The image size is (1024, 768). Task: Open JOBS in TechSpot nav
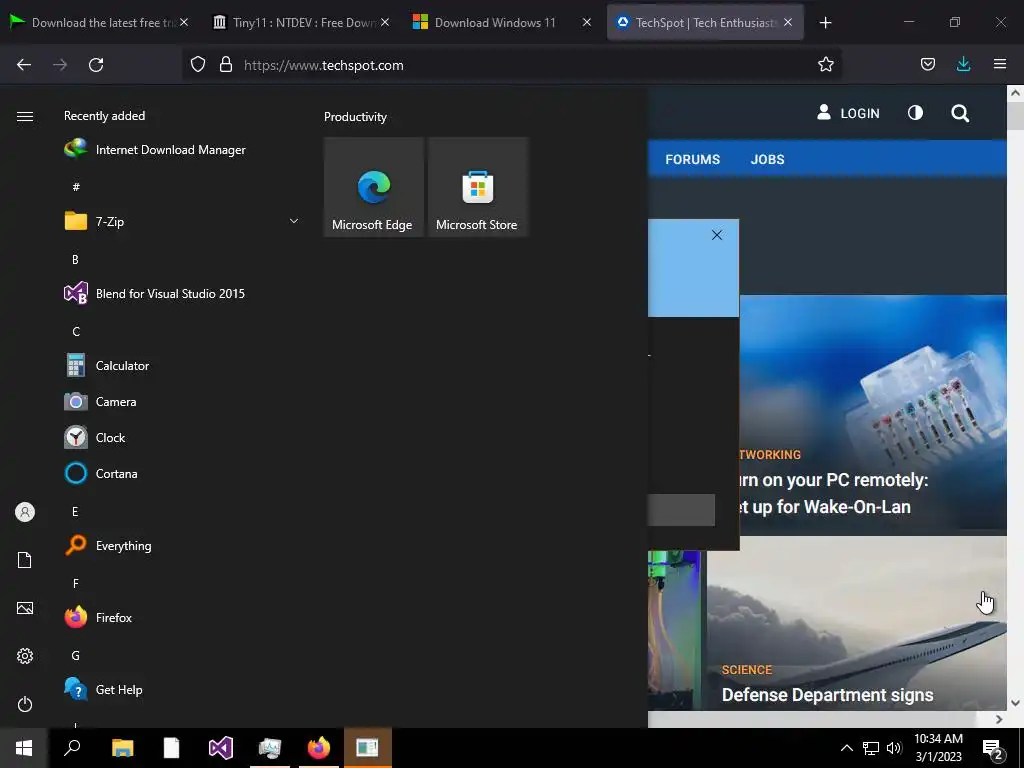point(767,159)
